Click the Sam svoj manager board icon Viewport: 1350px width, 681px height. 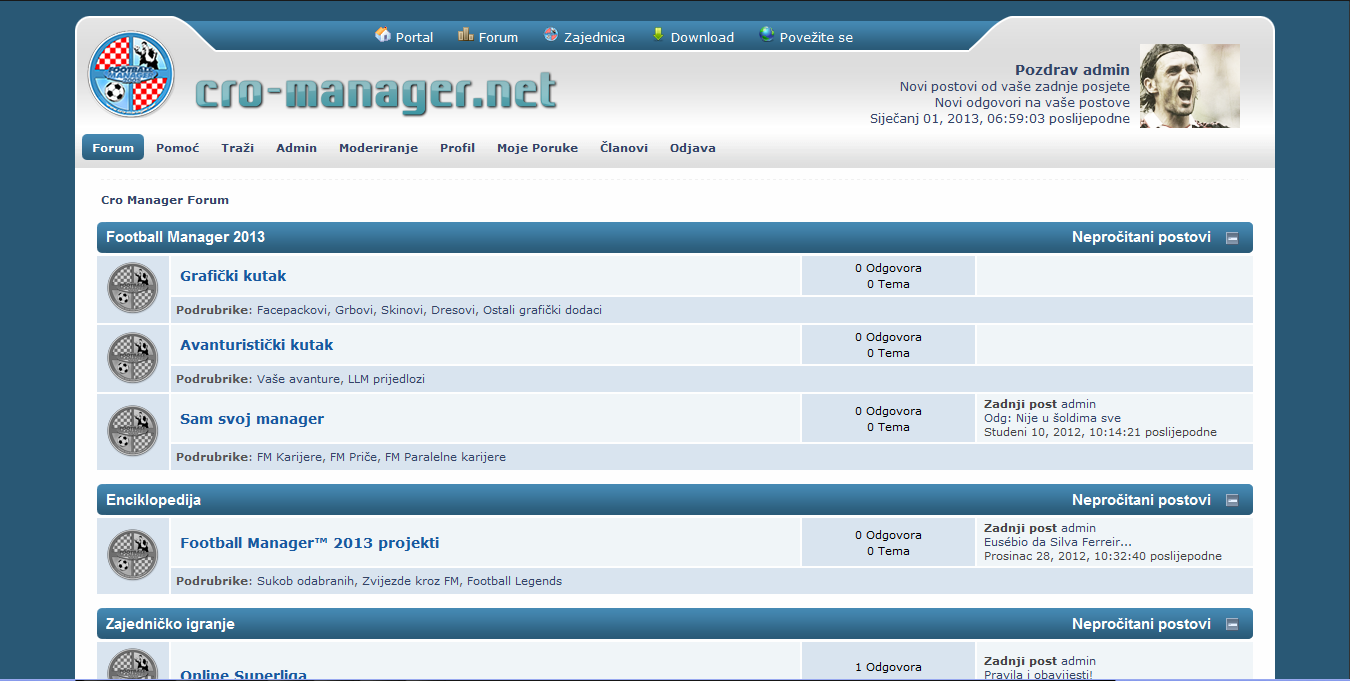(x=133, y=431)
